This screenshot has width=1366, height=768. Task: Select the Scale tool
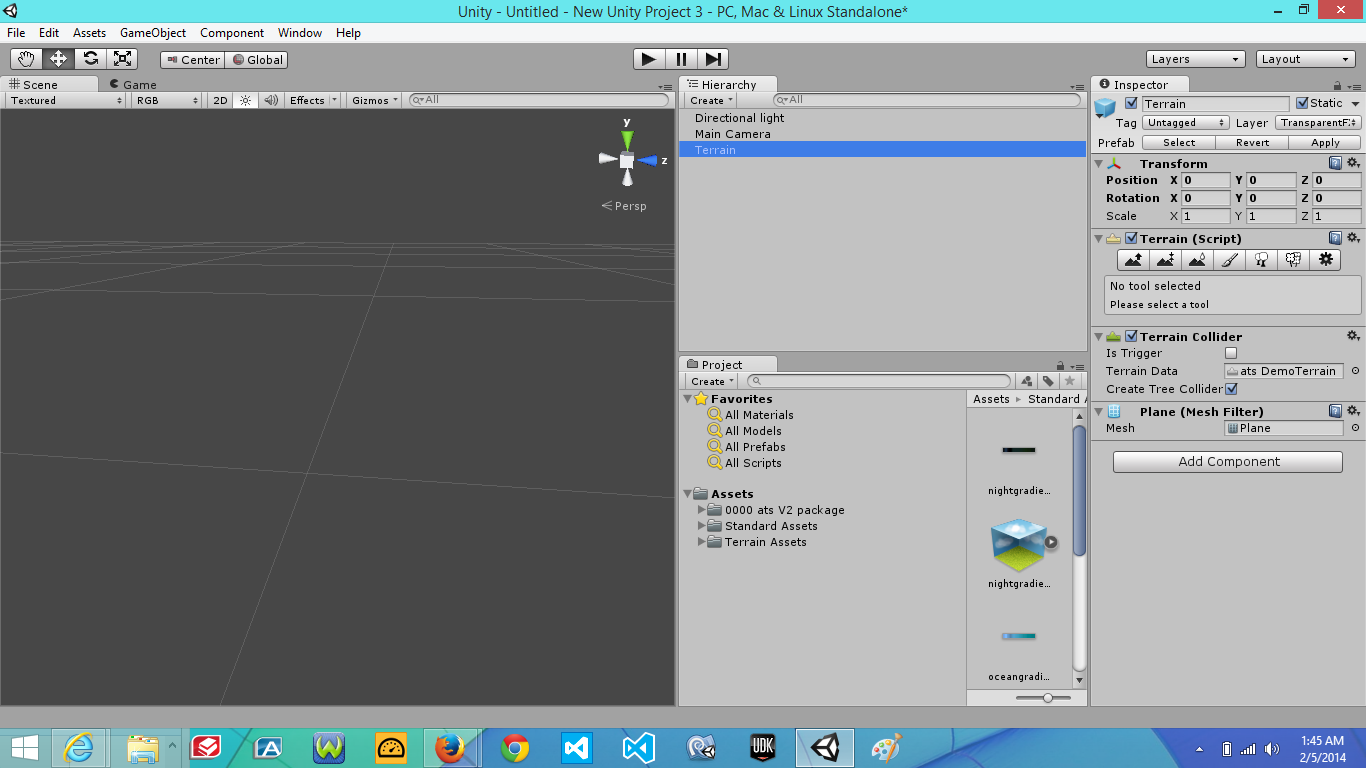point(122,59)
